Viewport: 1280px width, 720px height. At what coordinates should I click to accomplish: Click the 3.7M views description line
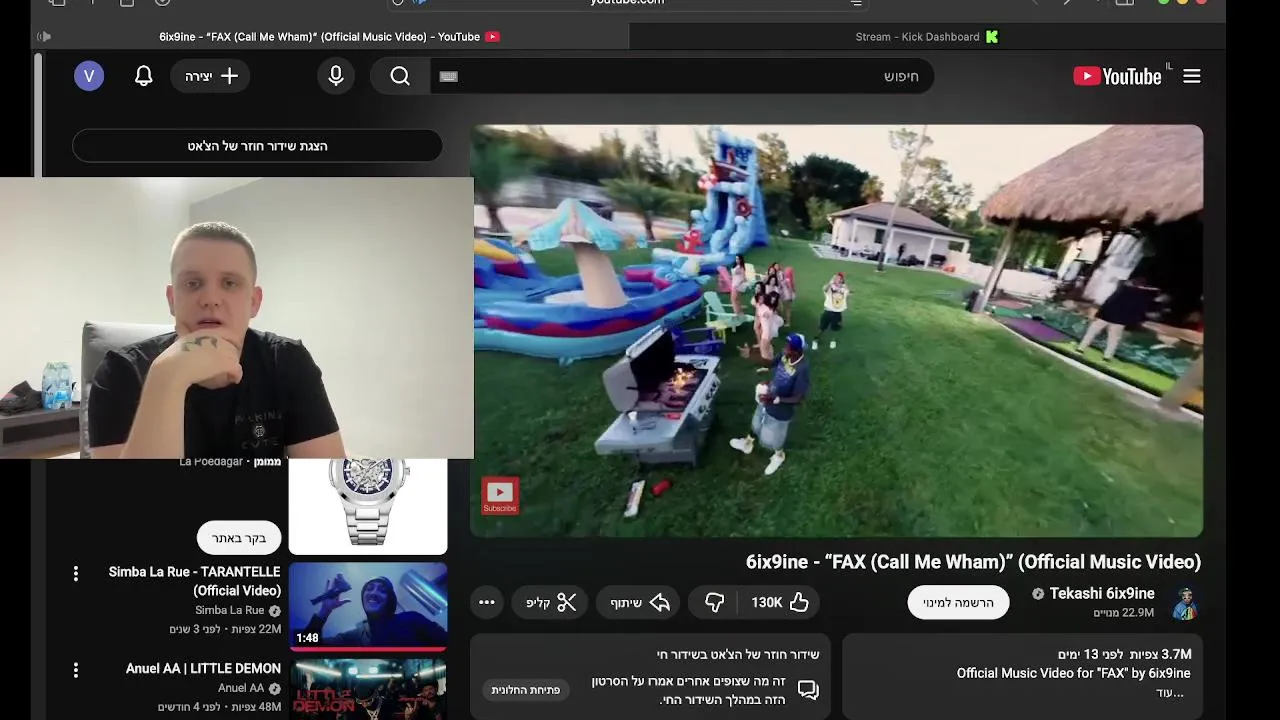[1124, 654]
